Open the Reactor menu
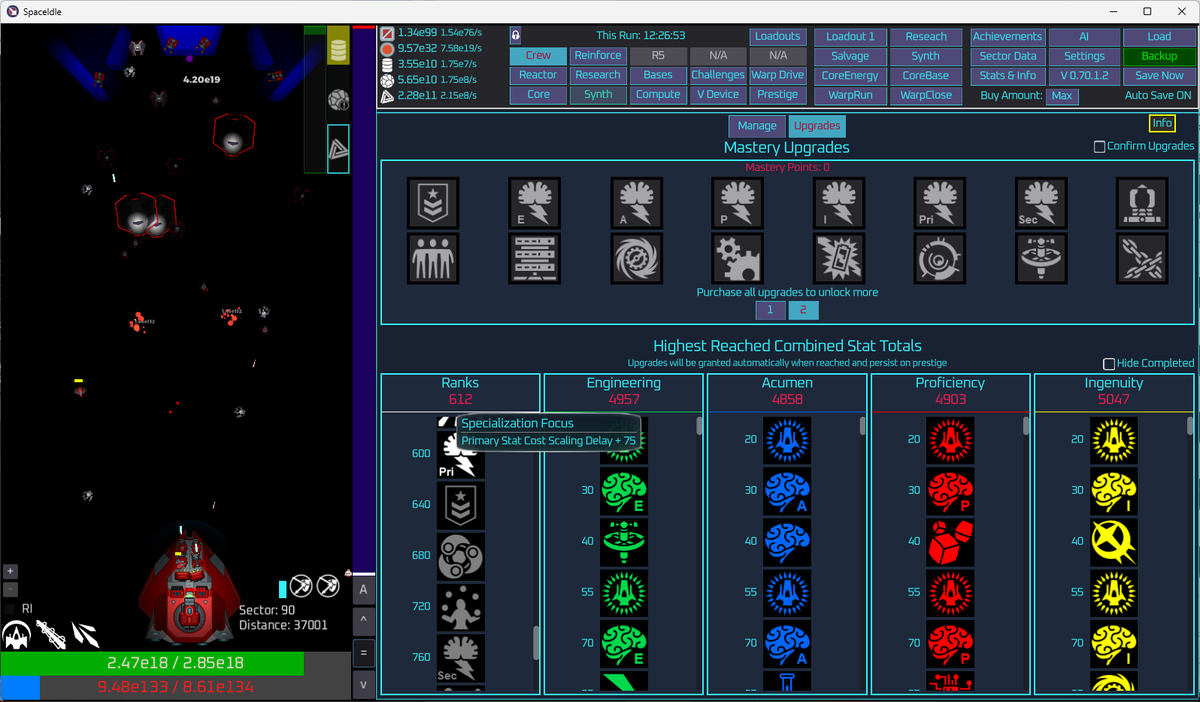Image resolution: width=1200 pixels, height=702 pixels. coord(538,75)
